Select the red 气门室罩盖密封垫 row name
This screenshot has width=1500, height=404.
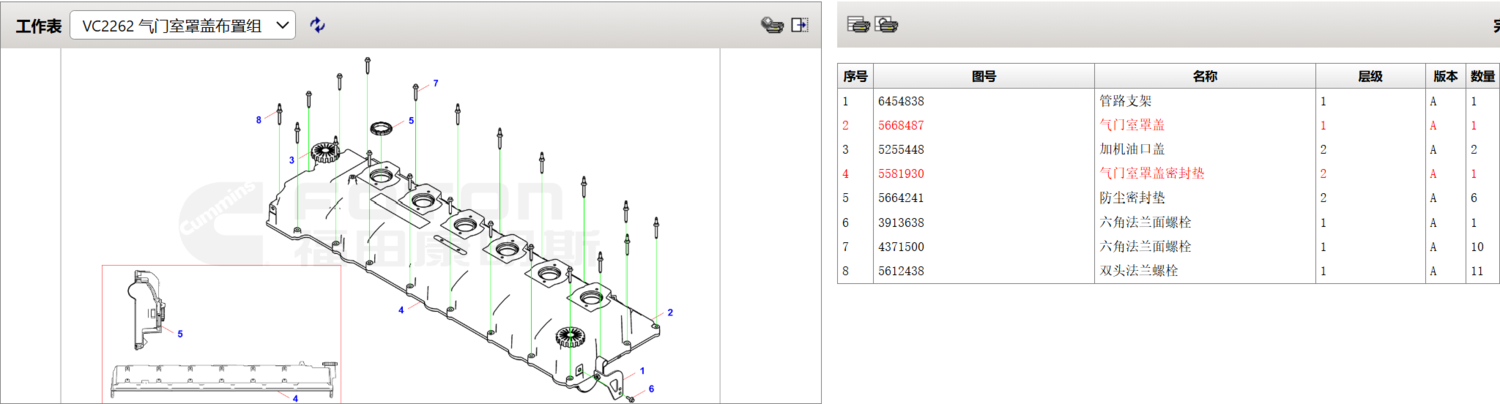(x=1151, y=173)
